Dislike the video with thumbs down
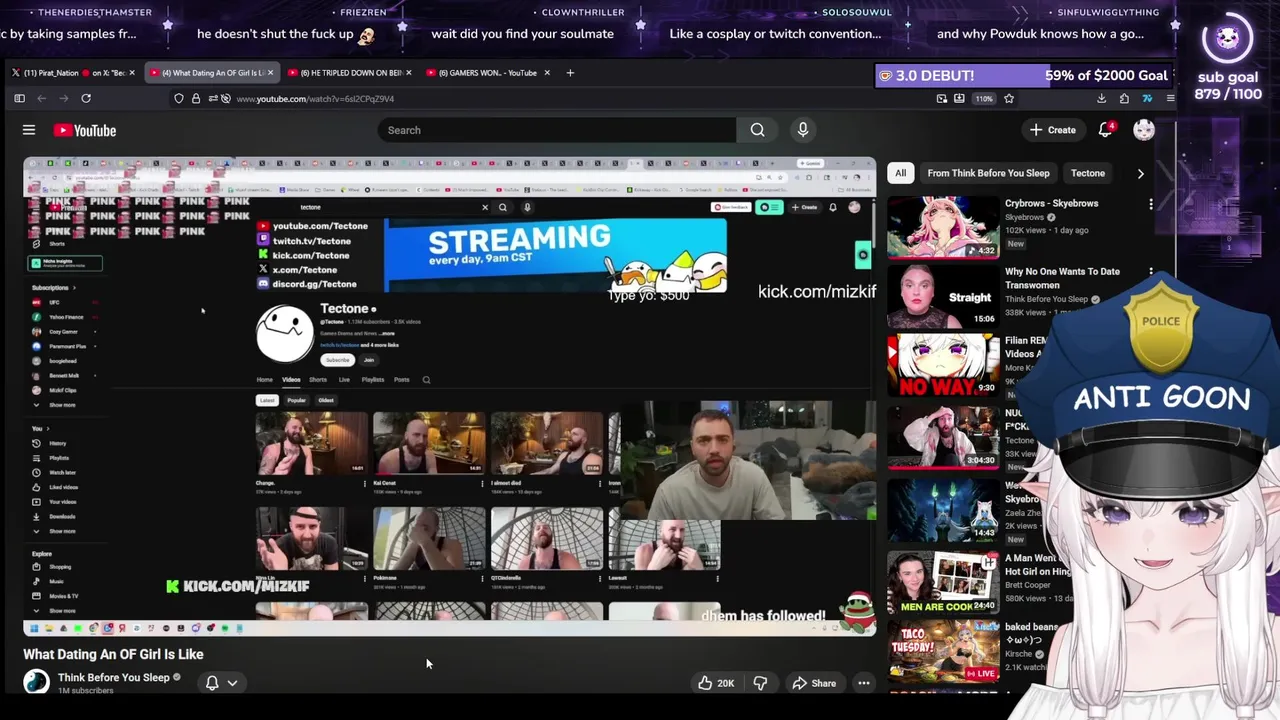1280x720 pixels. click(760, 683)
